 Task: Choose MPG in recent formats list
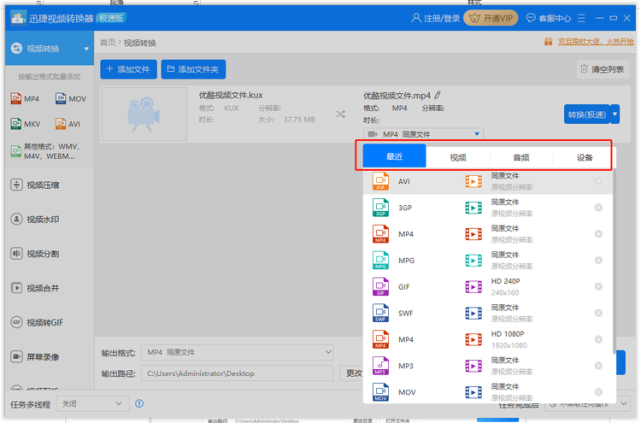tap(488, 260)
